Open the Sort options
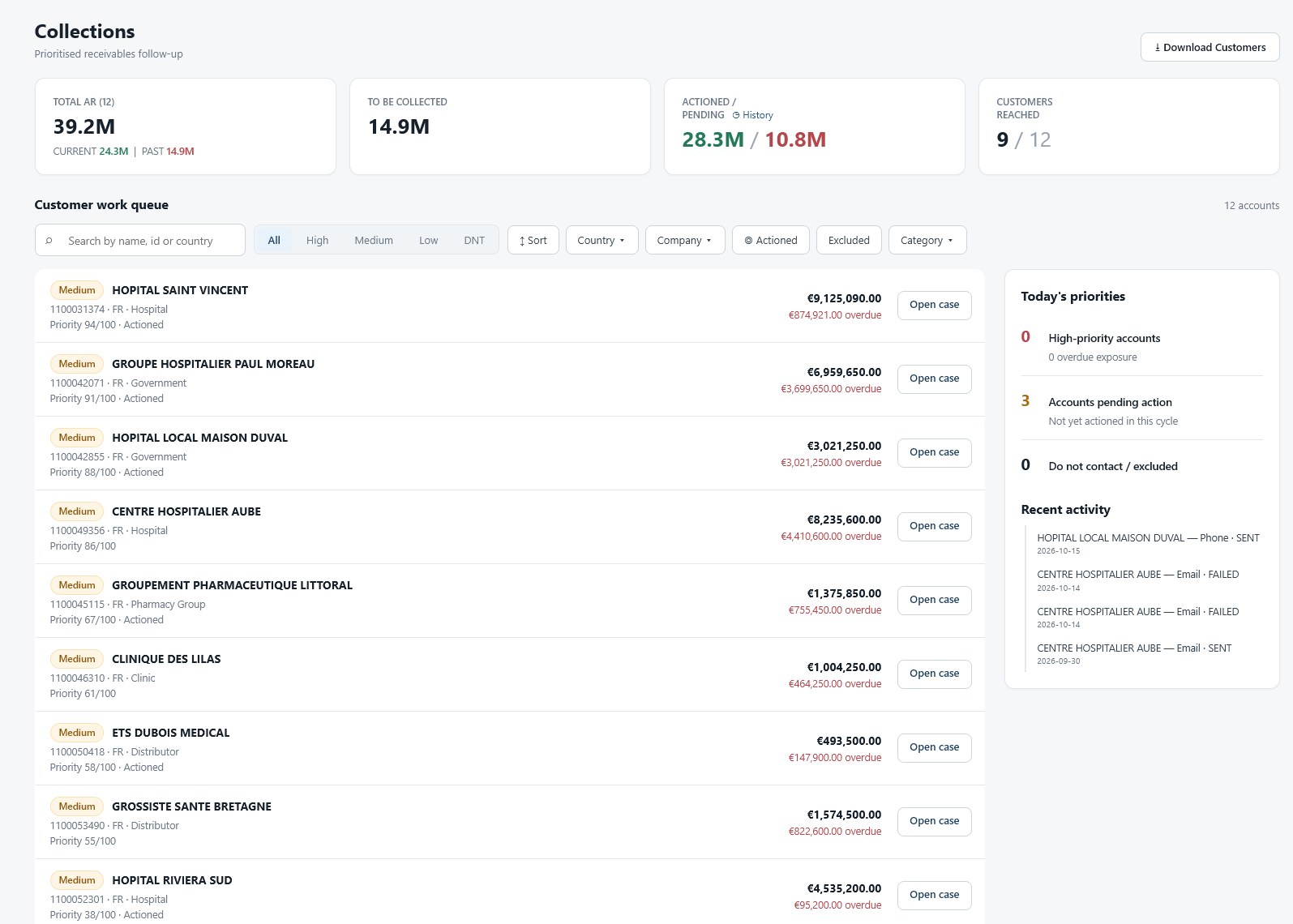Image resolution: width=1293 pixels, height=924 pixels. pyautogui.click(x=533, y=240)
